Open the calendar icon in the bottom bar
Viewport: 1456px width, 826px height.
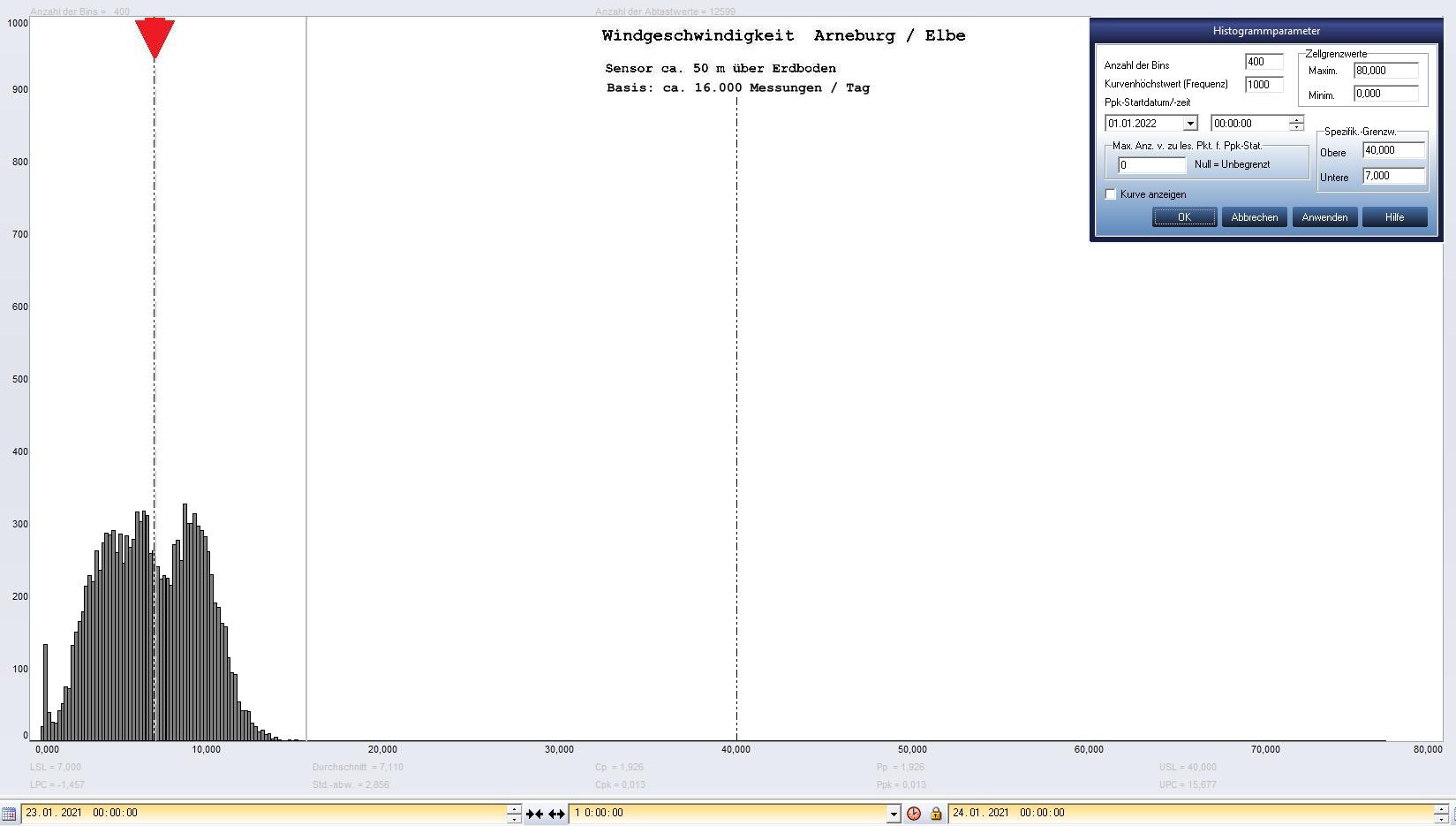9,814
